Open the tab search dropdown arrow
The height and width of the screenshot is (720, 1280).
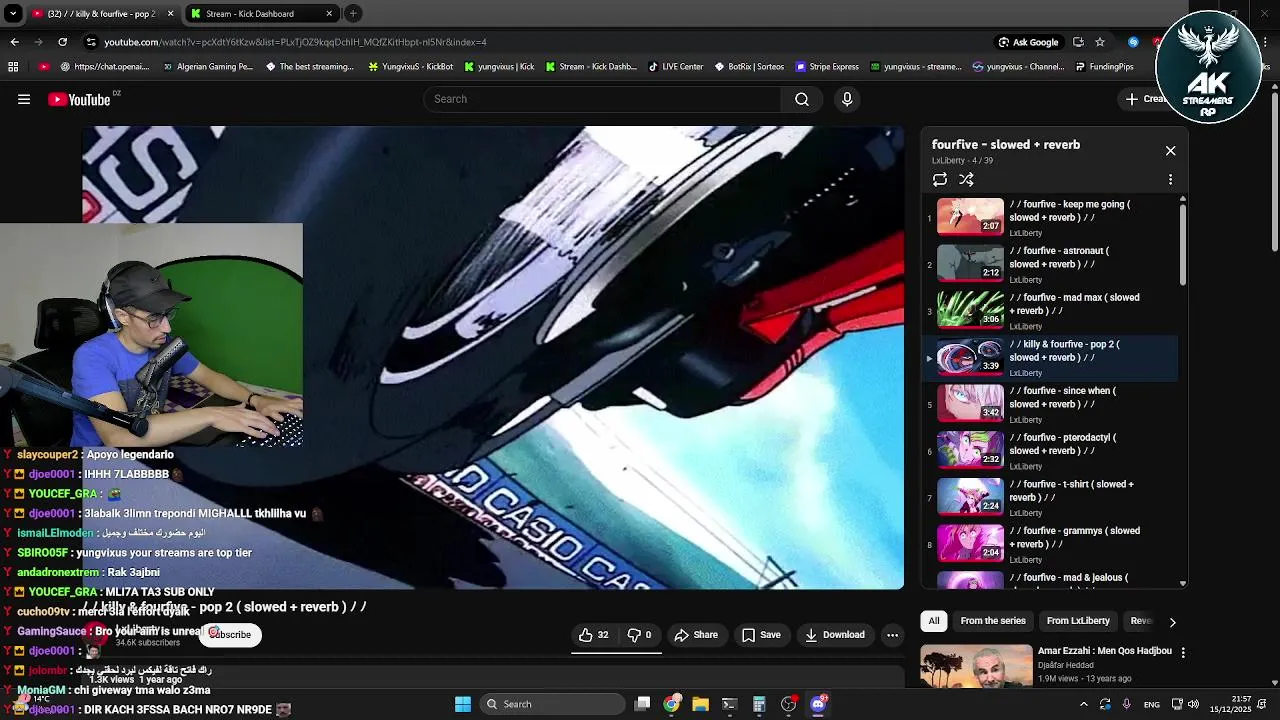[13, 14]
